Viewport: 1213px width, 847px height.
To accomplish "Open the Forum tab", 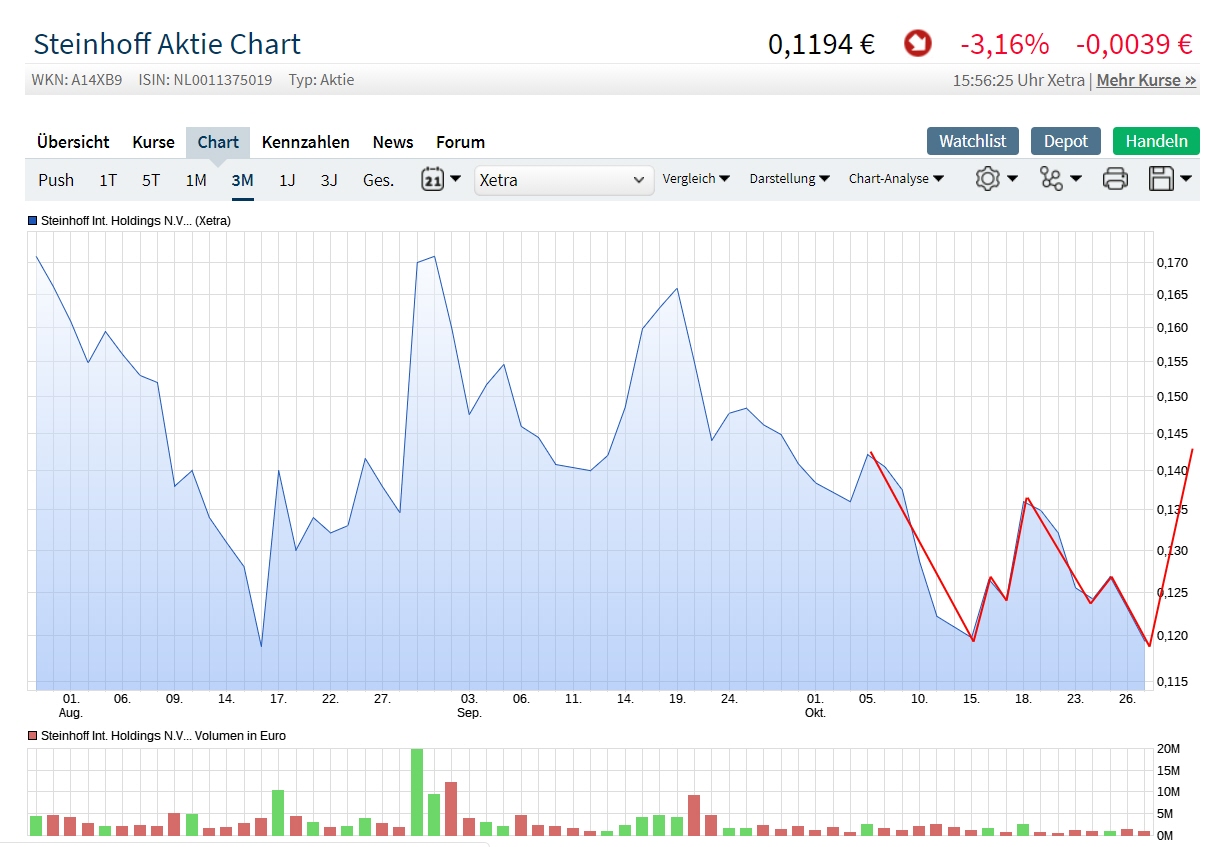I will 460,142.
